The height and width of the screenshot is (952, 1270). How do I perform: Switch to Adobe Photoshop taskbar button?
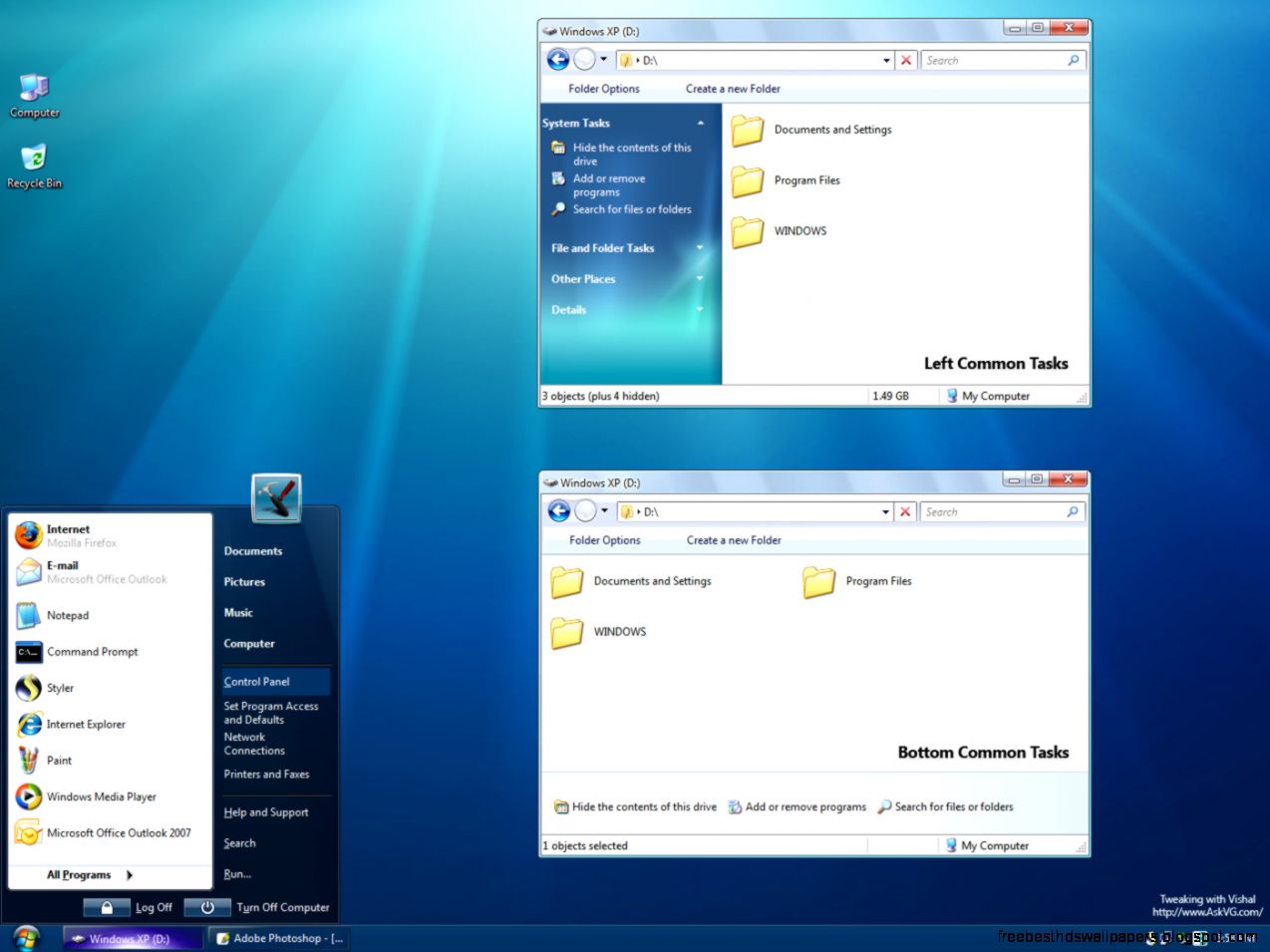[281, 939]
